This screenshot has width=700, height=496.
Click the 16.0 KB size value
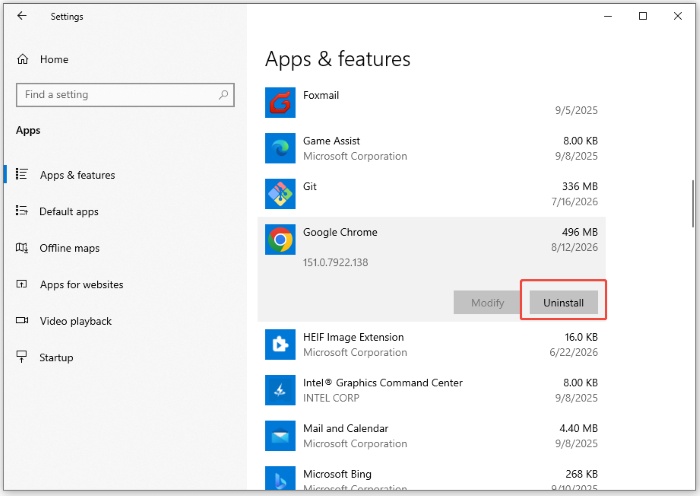coord(581,337)
